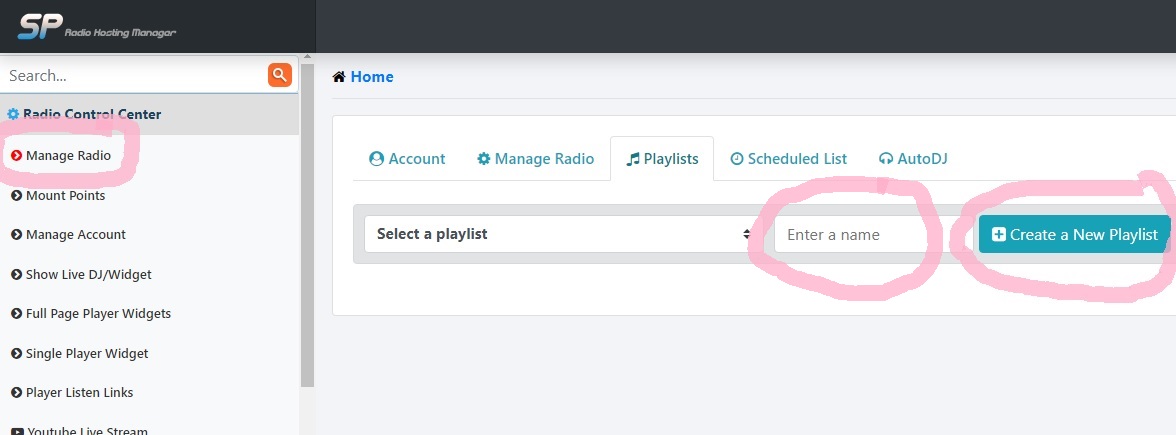Click the gear icon beside Radio Control Center
Screen dimensions: 1176x435
[x=13, y=115]
